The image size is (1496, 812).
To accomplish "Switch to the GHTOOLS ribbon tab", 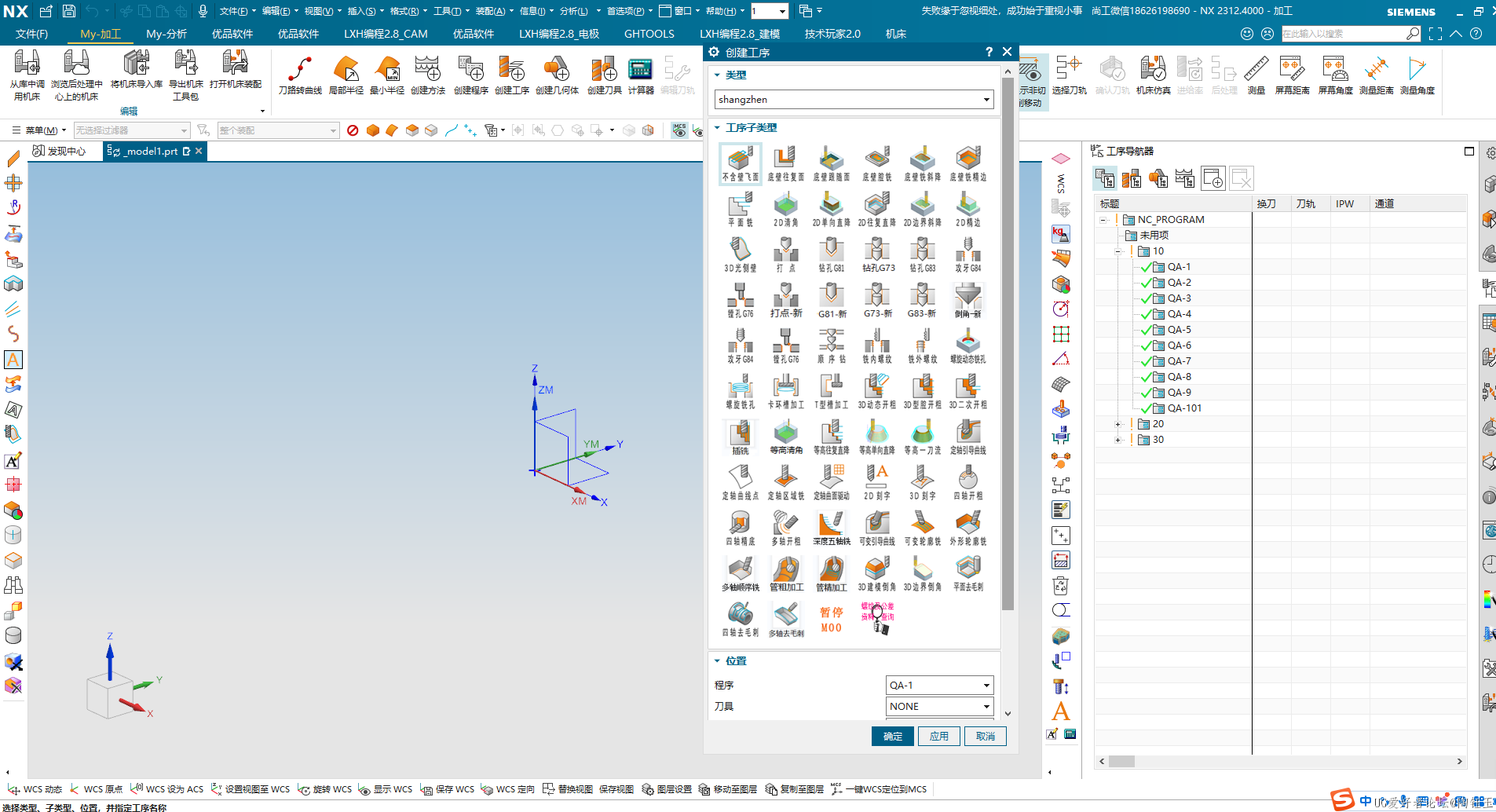I will tap(649, 34).
